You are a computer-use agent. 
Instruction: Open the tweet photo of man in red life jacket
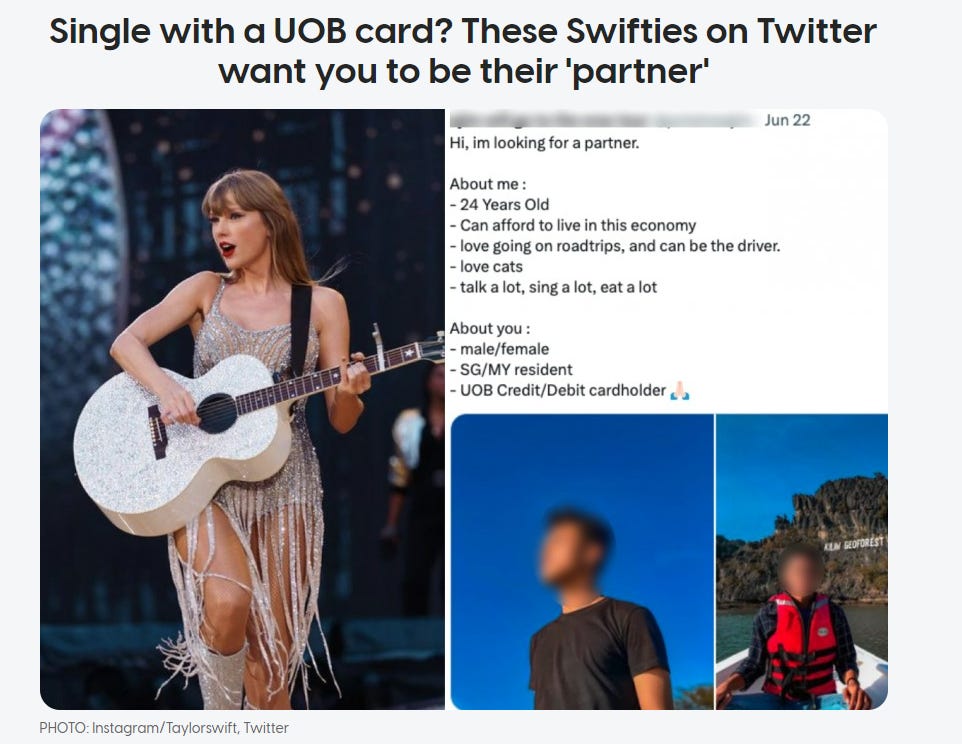(x=802, y=562)
